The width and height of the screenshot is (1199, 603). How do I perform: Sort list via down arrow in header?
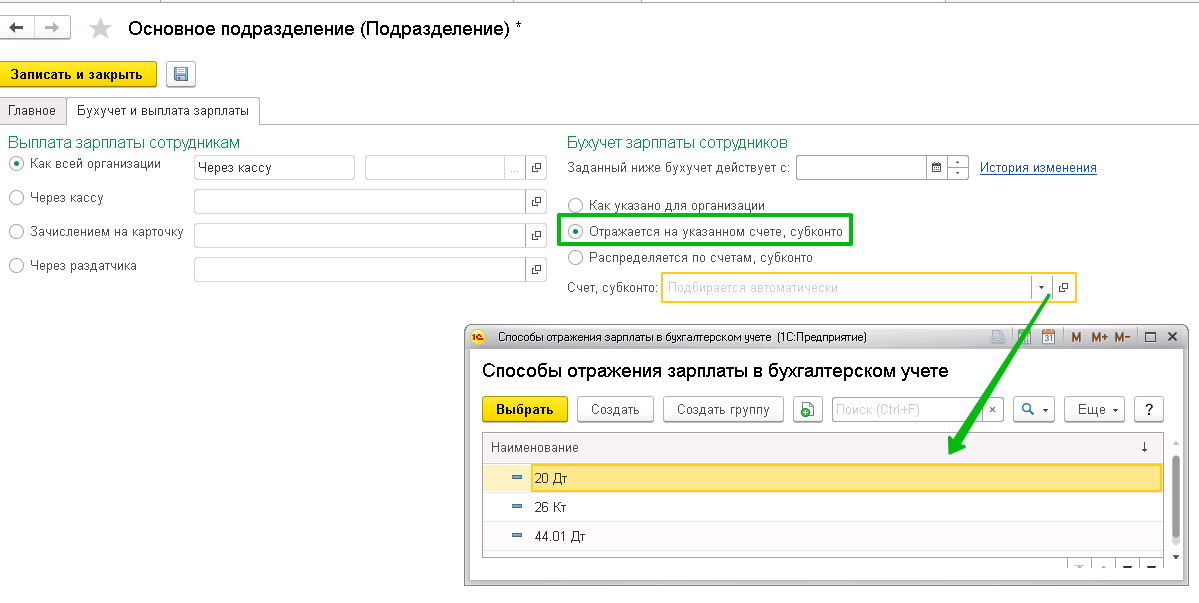point(1145,447)
